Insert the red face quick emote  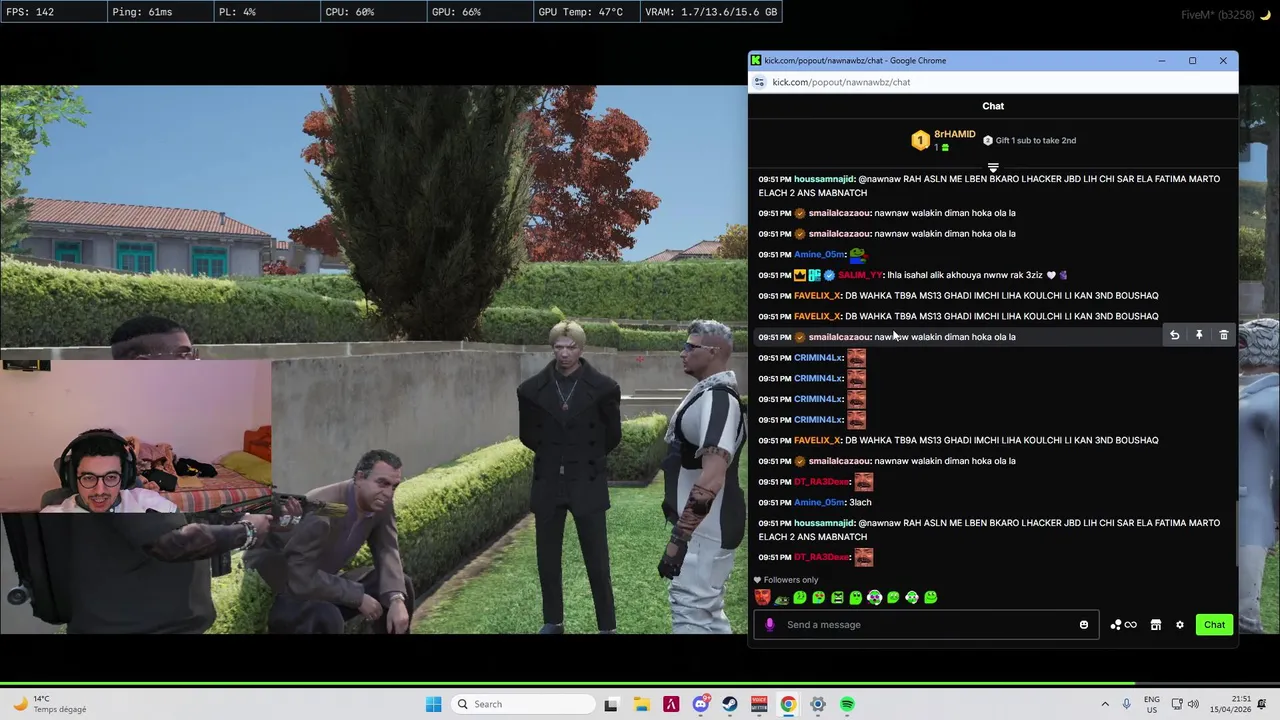[763, 598]
